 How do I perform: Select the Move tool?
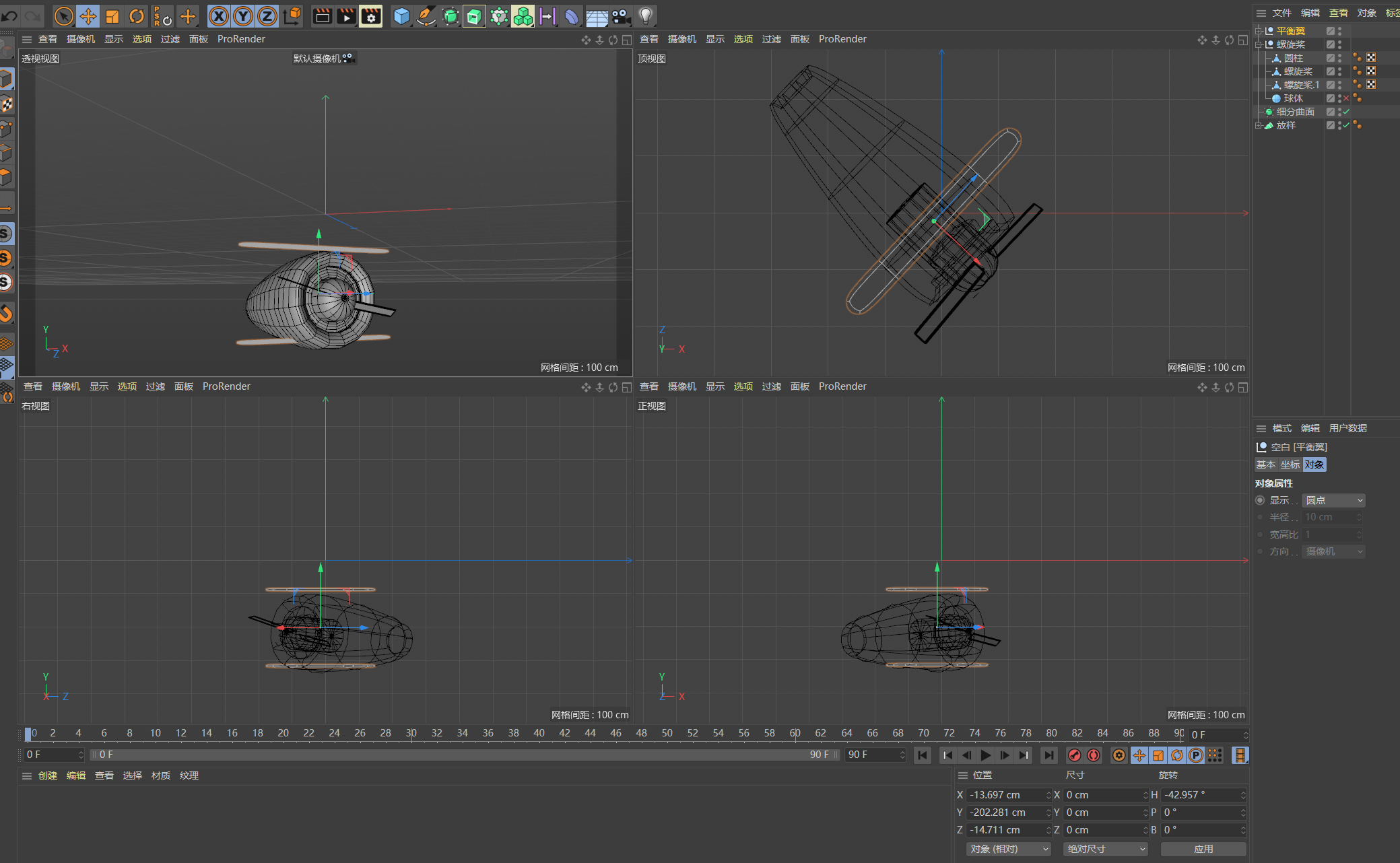pos(88,16)
